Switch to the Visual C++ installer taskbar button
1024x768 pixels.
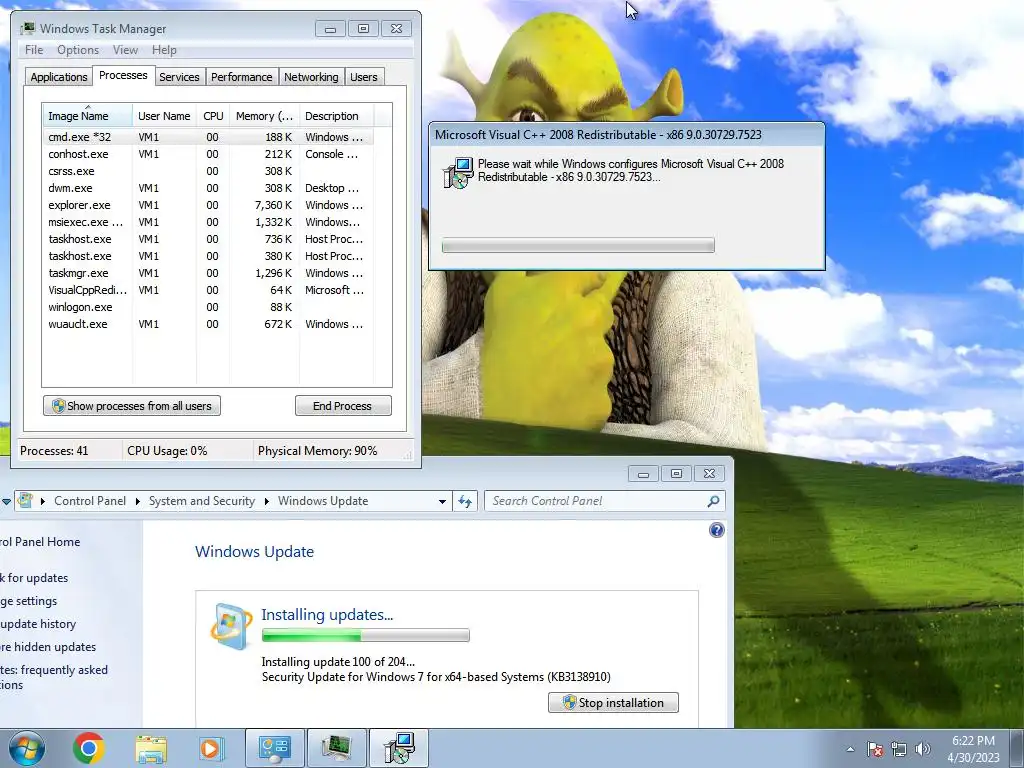point(399,748)
